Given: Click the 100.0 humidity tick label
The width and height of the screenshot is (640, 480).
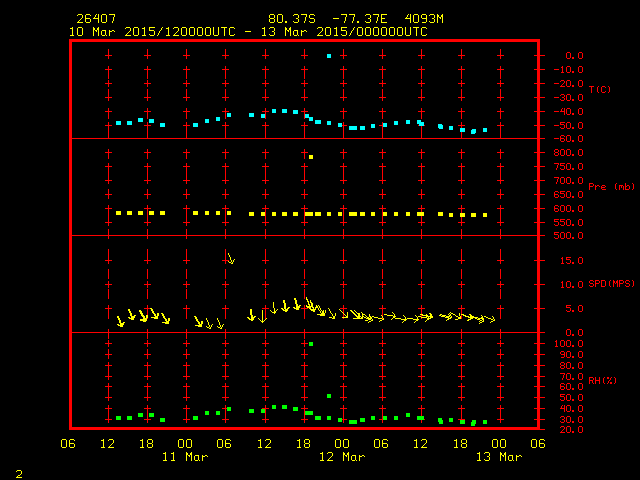Looking at the screenshot, I should (x=569, y=344).
